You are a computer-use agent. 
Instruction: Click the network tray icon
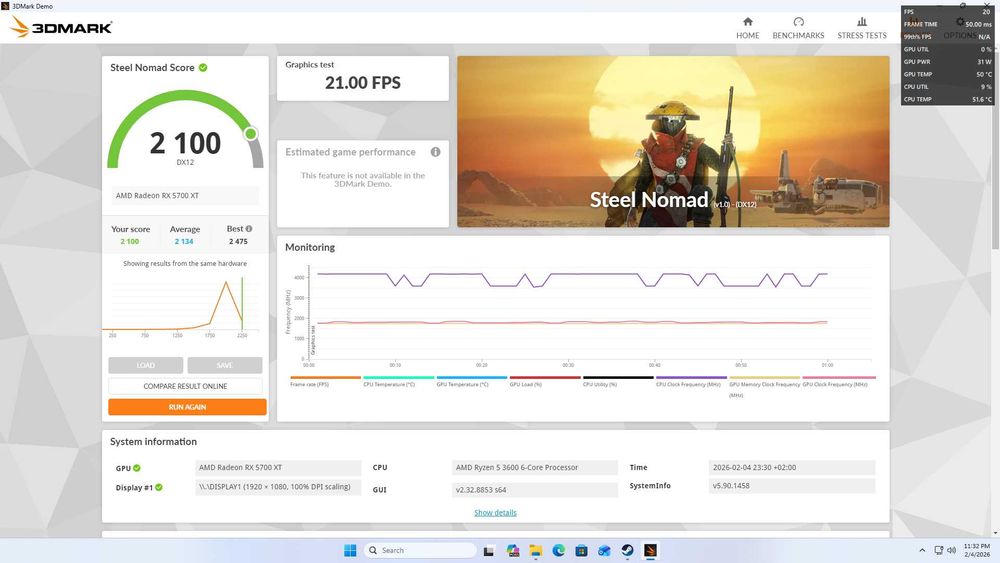[938, 550]
